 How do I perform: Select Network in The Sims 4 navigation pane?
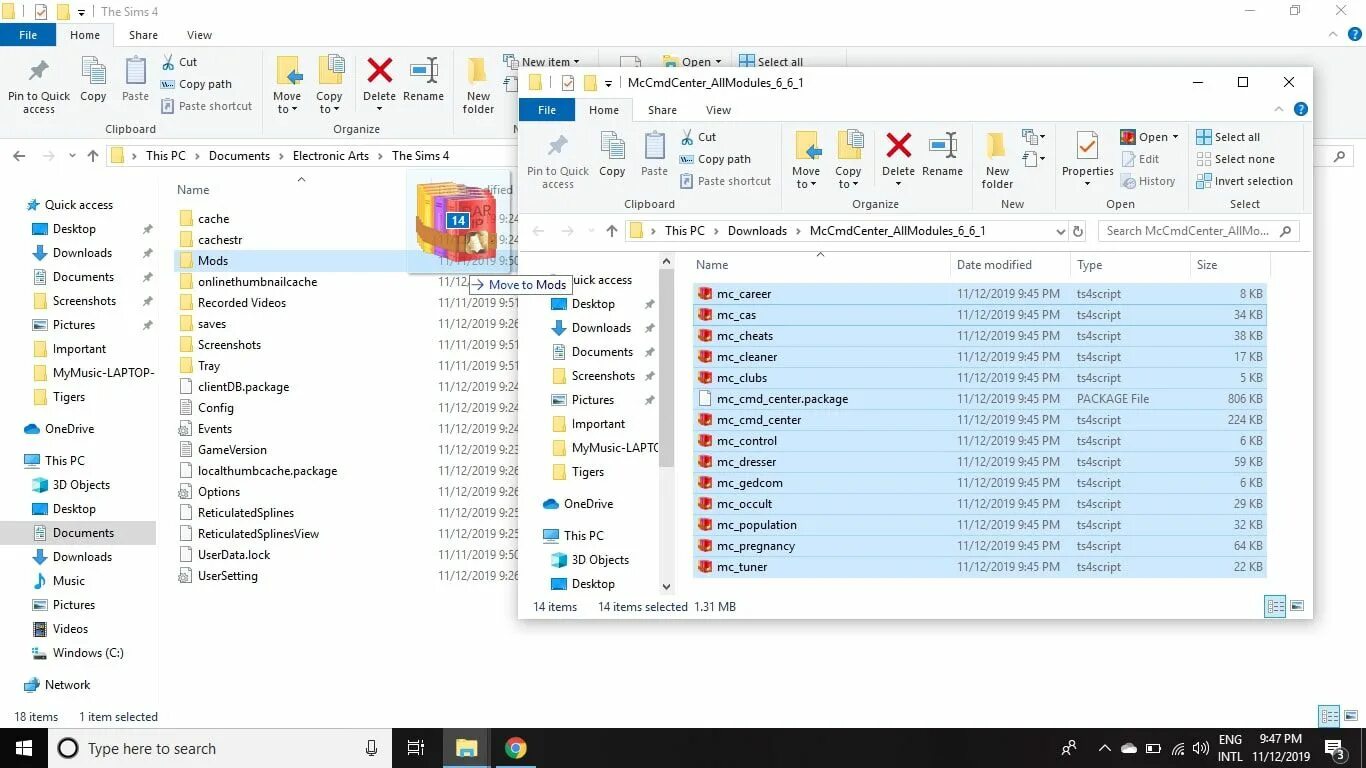67,685
